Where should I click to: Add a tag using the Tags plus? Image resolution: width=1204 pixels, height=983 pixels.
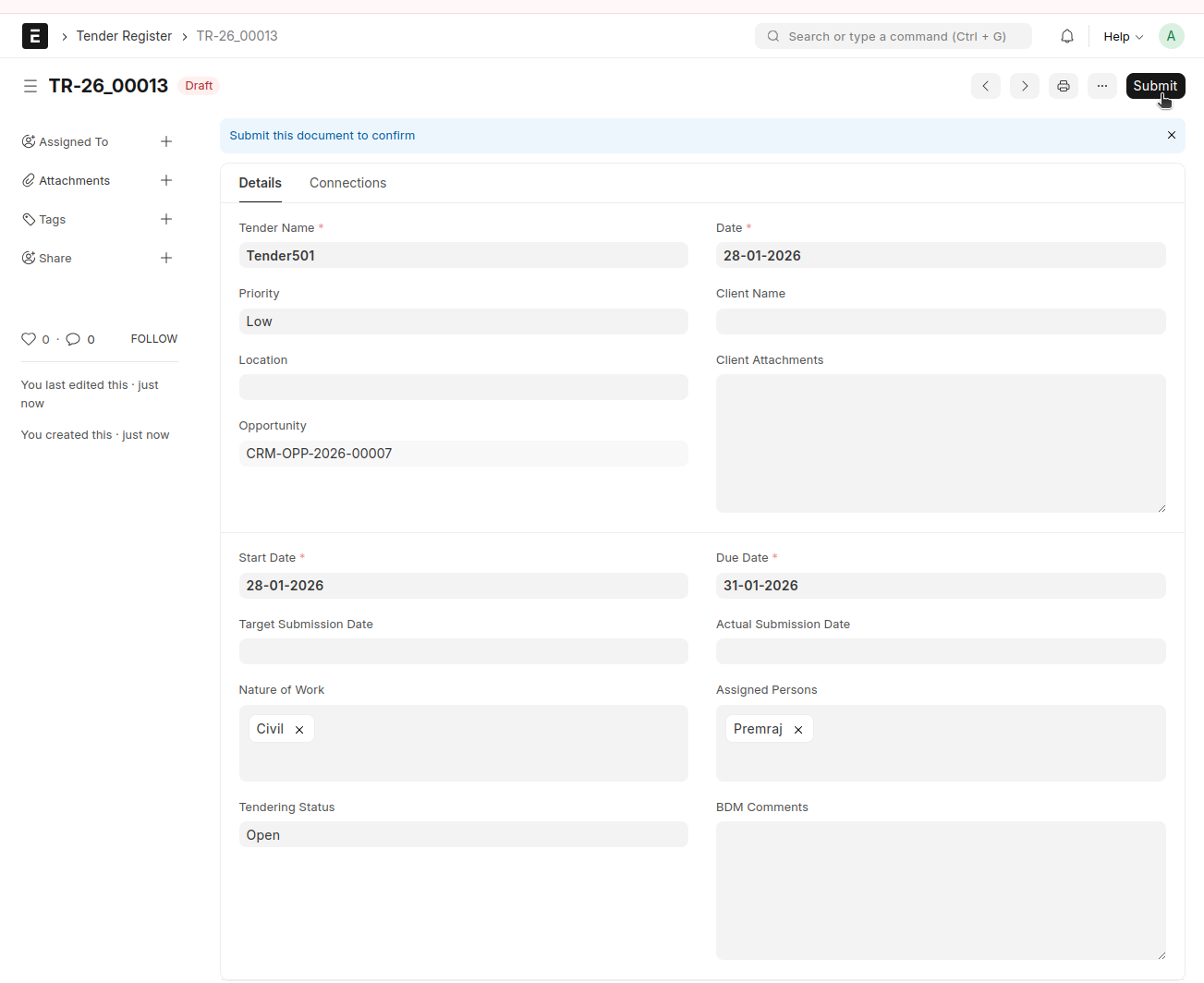166,219
